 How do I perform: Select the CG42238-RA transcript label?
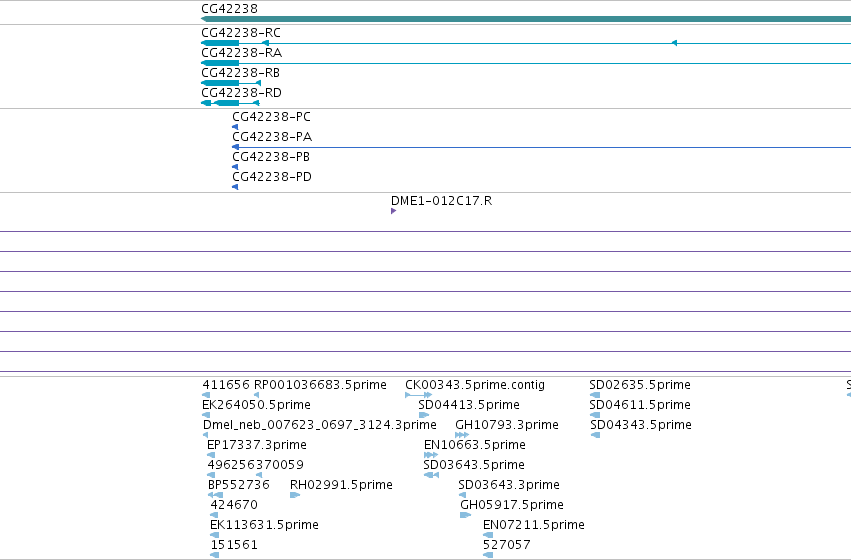point(242,53)
